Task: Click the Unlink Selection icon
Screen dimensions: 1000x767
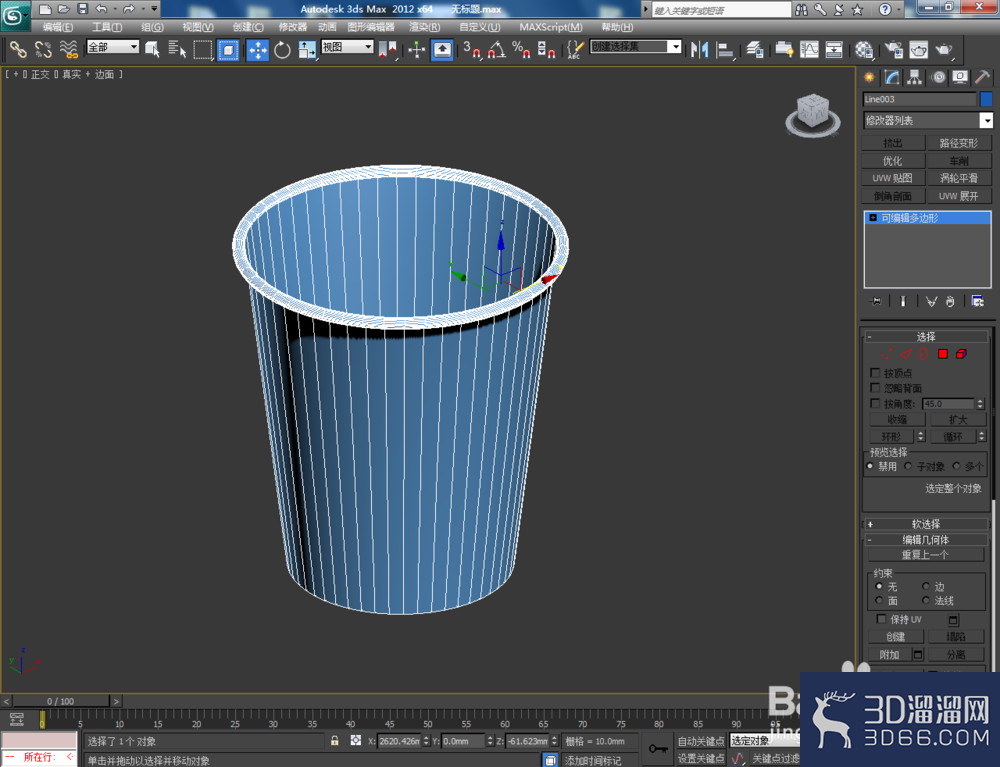Action: pyautogui.click(x=43, y=49)
